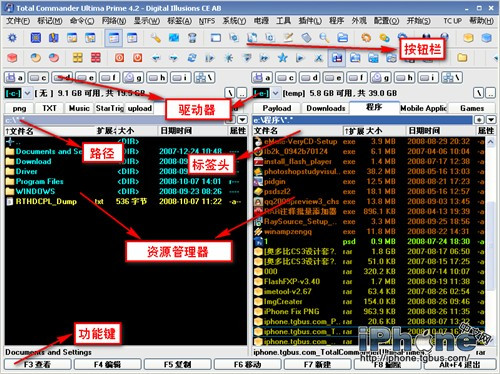Click the F4 编辑 function button

[x=108, y=364]
